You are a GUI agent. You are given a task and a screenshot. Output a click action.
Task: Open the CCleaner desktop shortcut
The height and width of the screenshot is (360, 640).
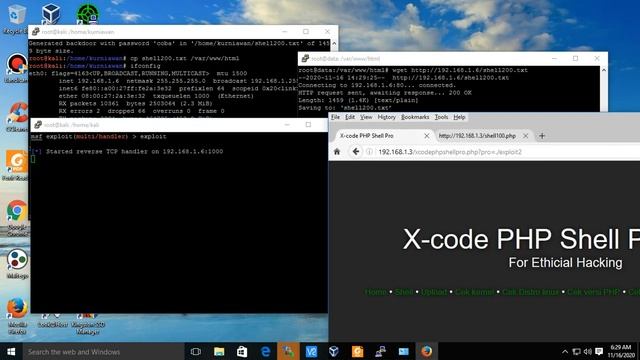click(17, 117)
